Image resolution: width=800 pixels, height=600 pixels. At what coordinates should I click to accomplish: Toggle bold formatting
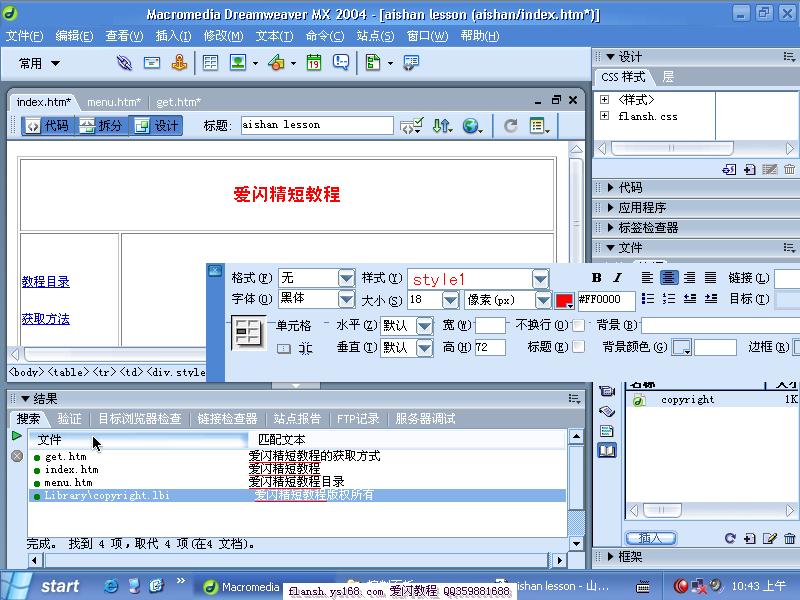point(596,278)
